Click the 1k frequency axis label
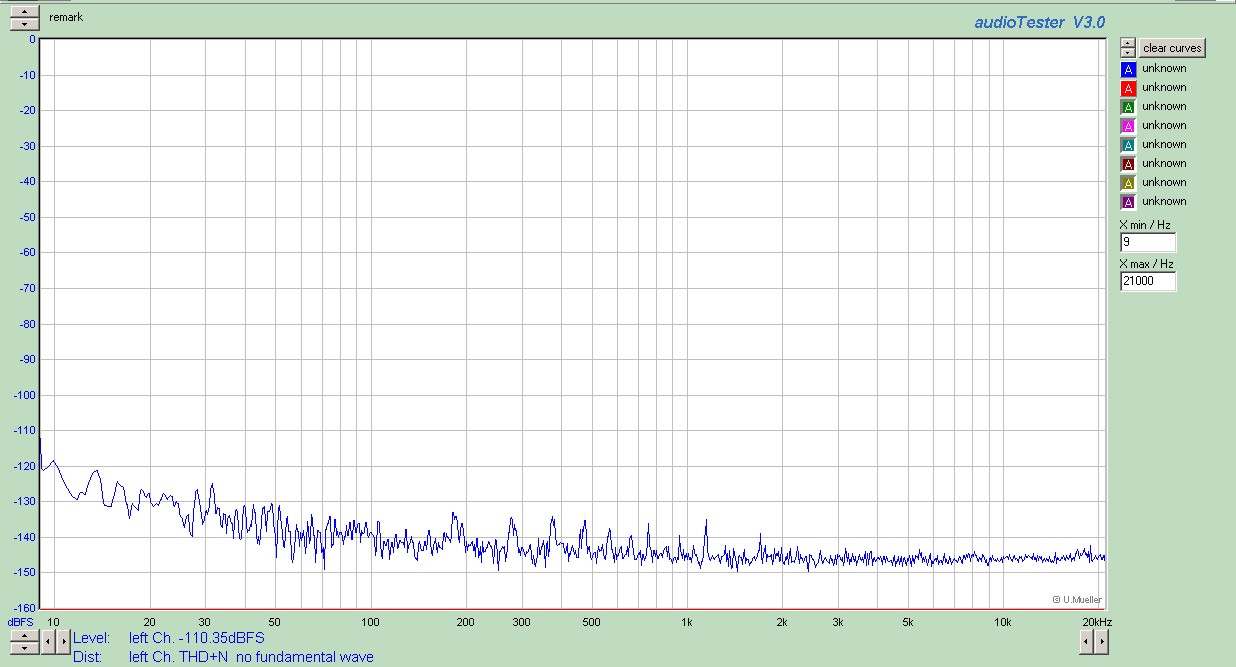The width and height of the screenshot is (1236, 667). tap(687, 622)
